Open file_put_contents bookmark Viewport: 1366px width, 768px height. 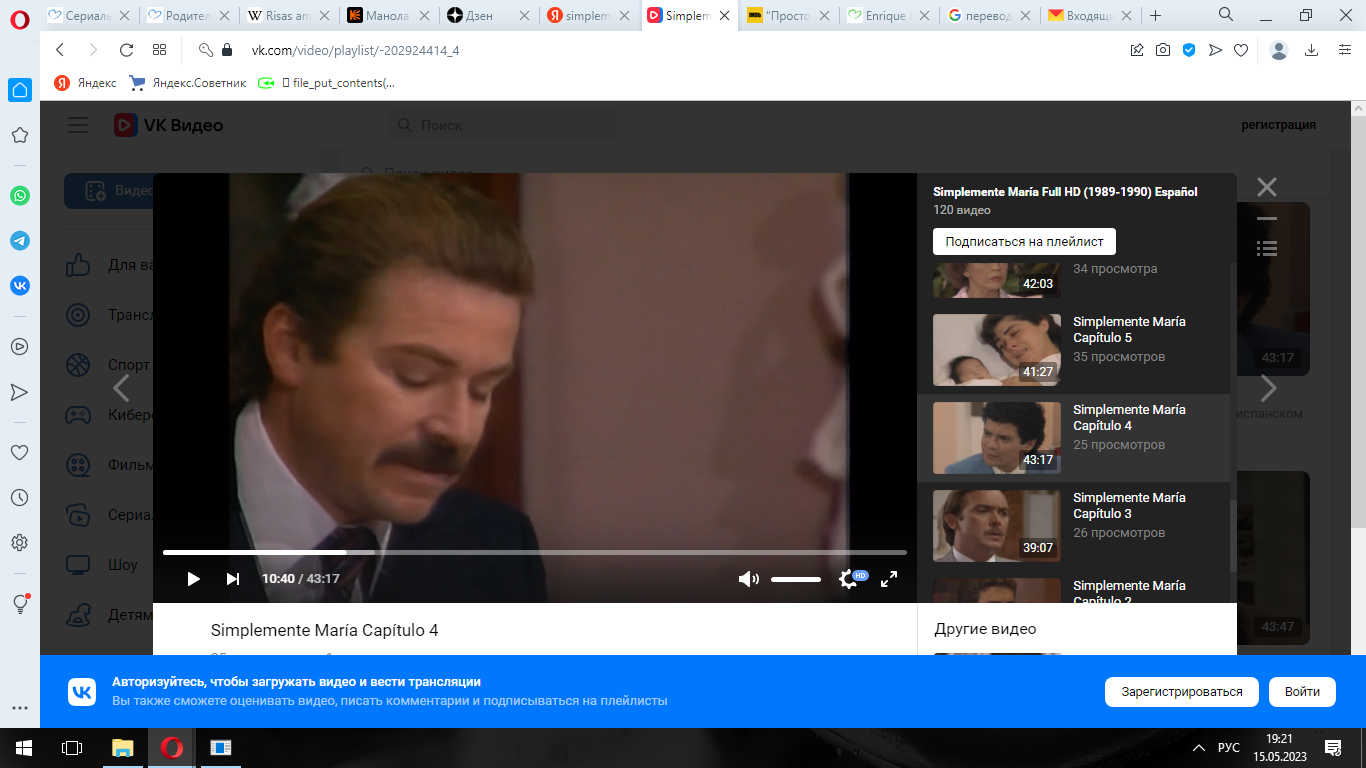[x=327, y=83]
